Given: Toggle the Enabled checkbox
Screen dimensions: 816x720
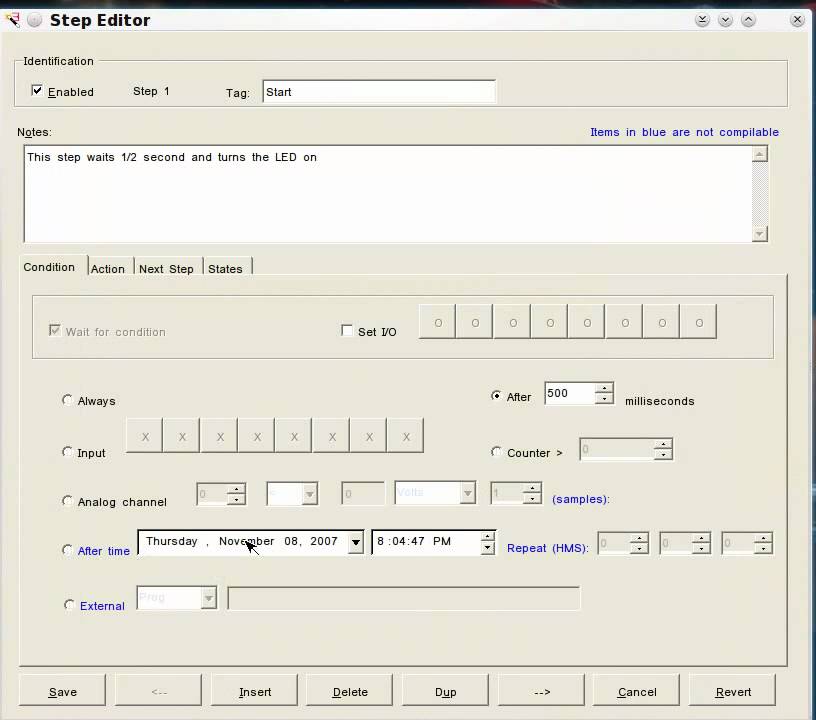Looking at the screenshot, I should click(36, 91).
